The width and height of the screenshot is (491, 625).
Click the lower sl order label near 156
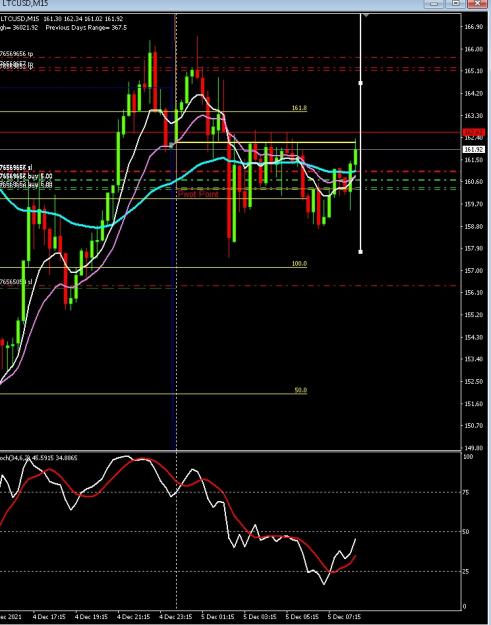(16, 282)
